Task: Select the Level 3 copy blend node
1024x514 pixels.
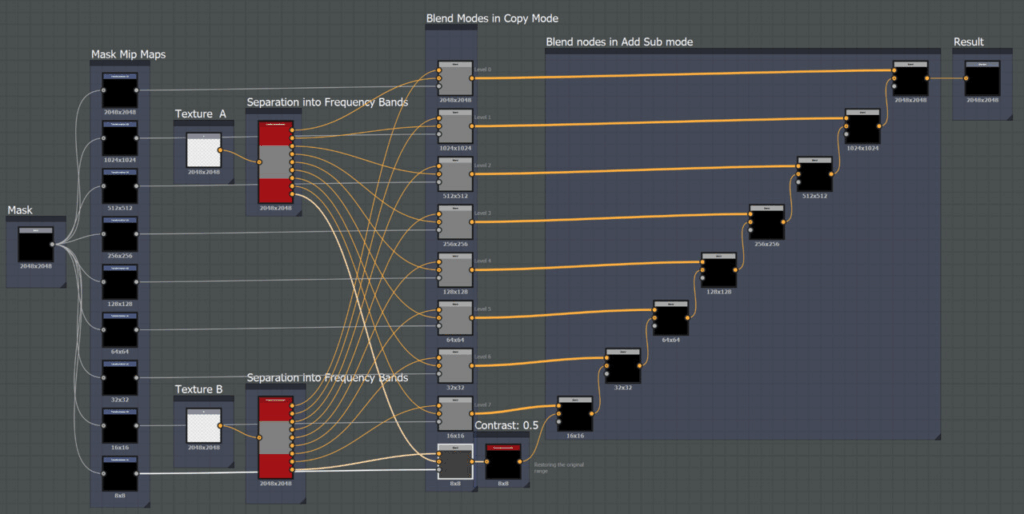Action: tap(455, 222)
